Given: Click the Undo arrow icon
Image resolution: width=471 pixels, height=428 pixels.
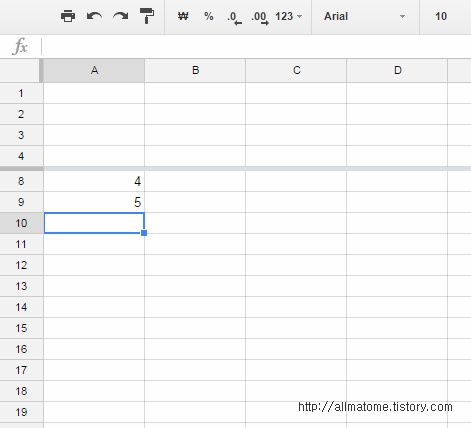Looking at the screenshot, I should point(94,16).
